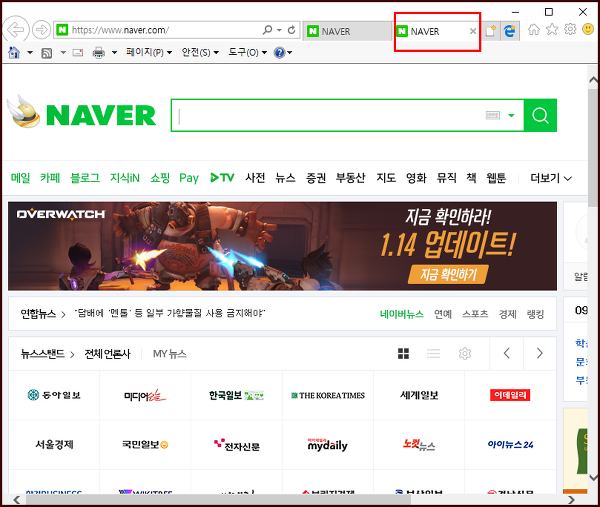Open Pay link
Image resolution: width=600 pixels, height=507 pixels.
pyautogui.click(x=189, y=178)
